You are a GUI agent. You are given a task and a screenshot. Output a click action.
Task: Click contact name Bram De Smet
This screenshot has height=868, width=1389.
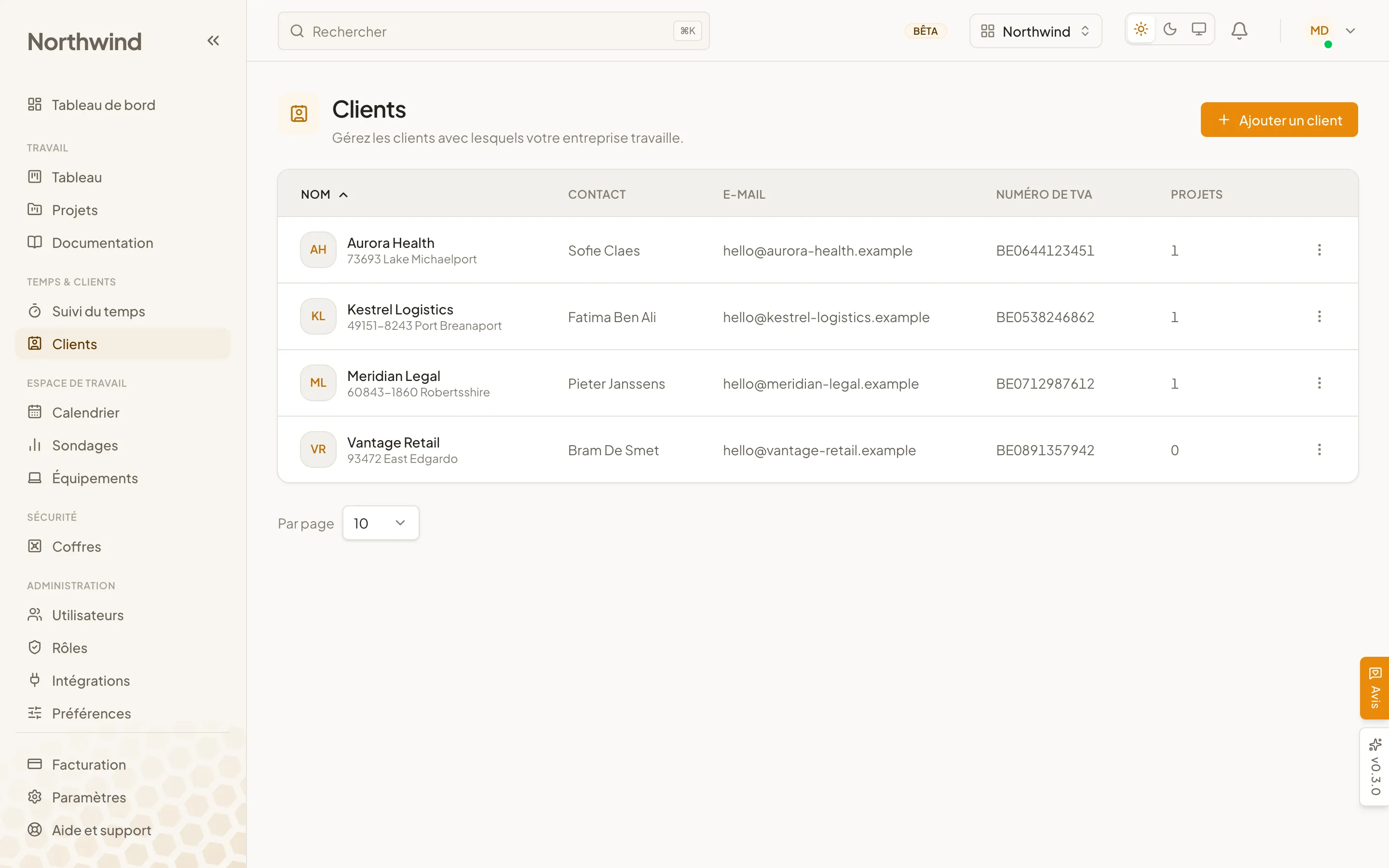click(613, 450)
